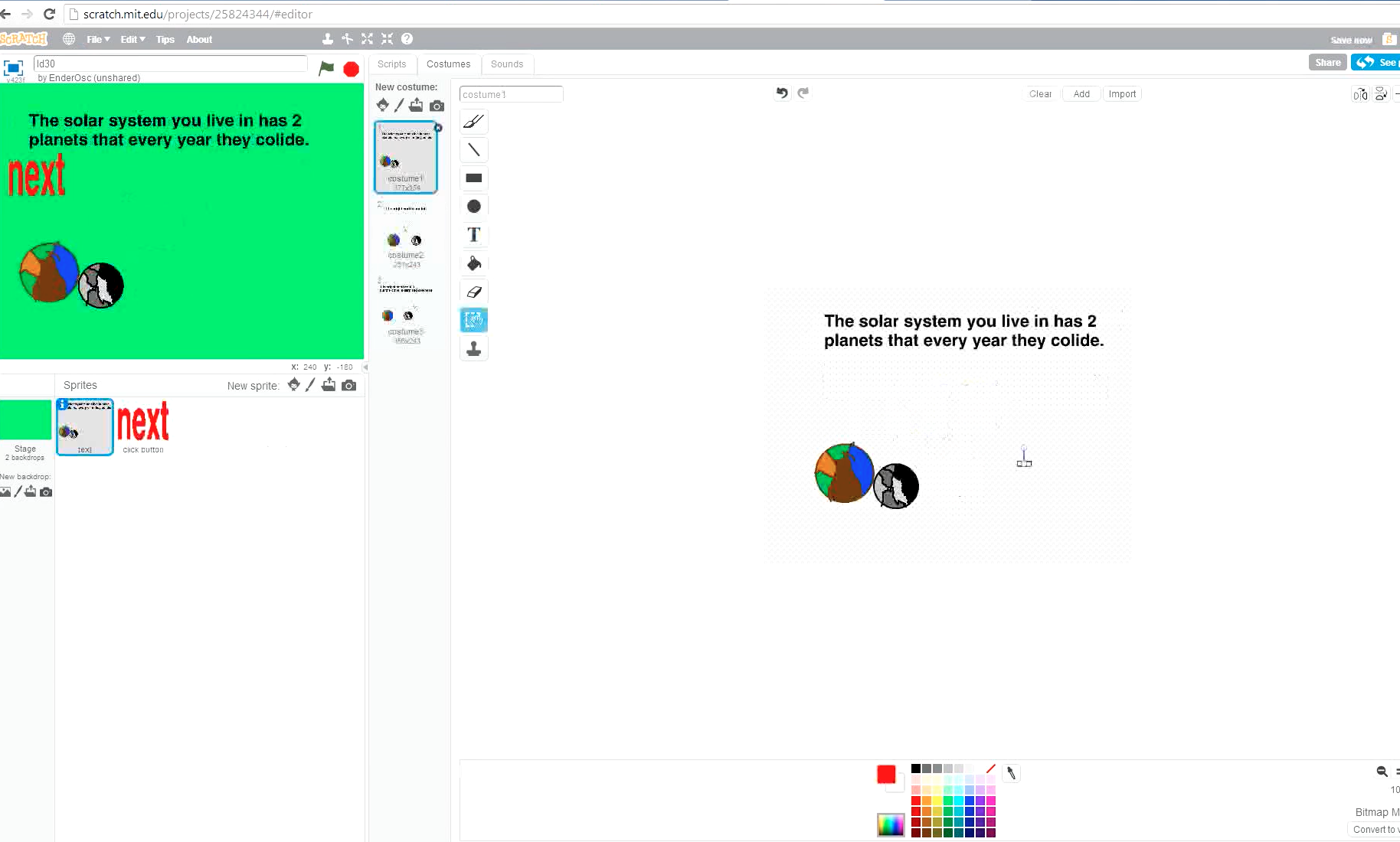Choose the Select marquee tool
This screenshot has height=842, width=1400.
(474, 320)
